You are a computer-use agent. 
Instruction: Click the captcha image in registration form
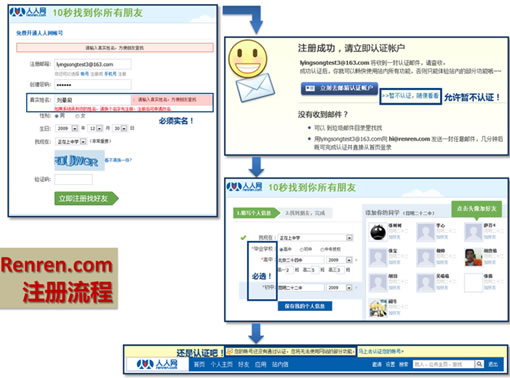pos(79,161)
